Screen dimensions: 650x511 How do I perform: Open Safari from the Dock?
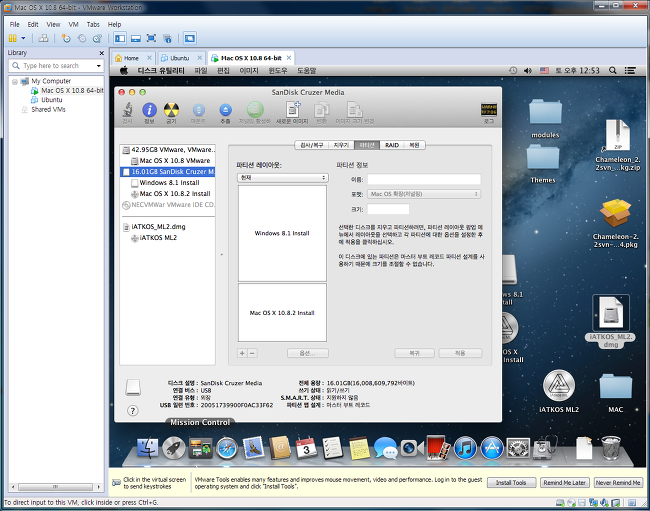pos(227,448)
